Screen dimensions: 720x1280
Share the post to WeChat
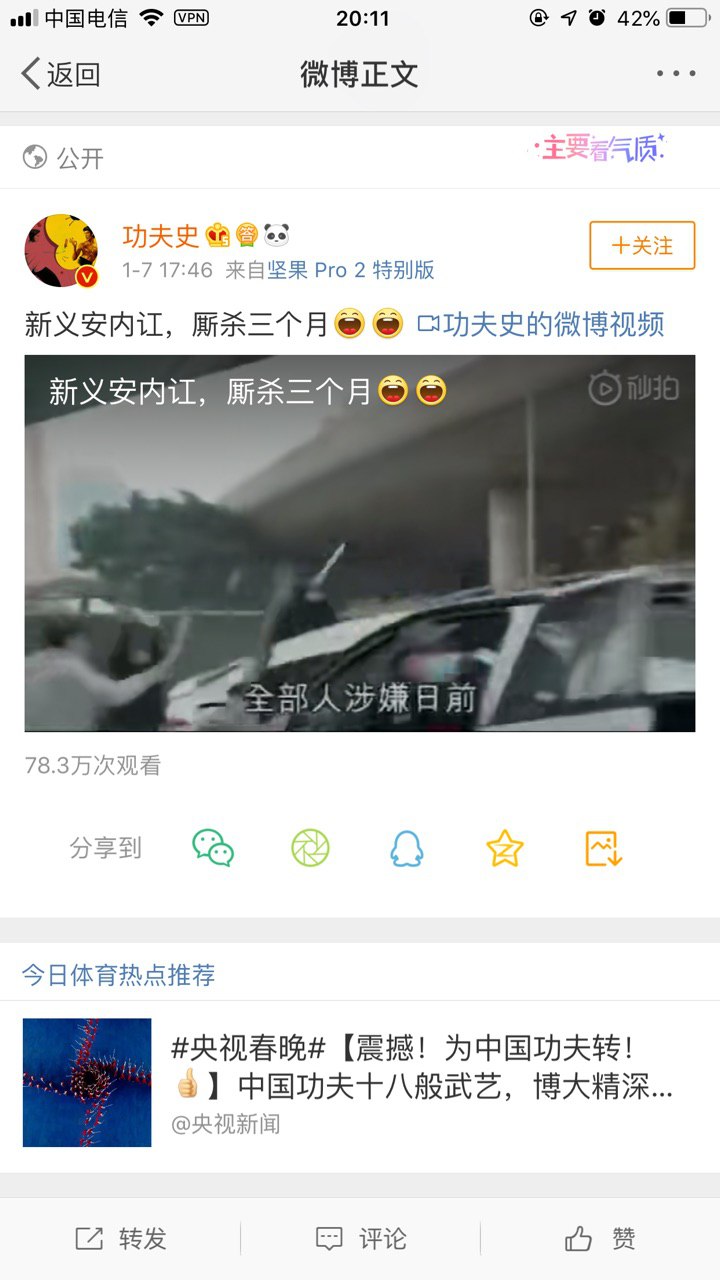[213, 848]
